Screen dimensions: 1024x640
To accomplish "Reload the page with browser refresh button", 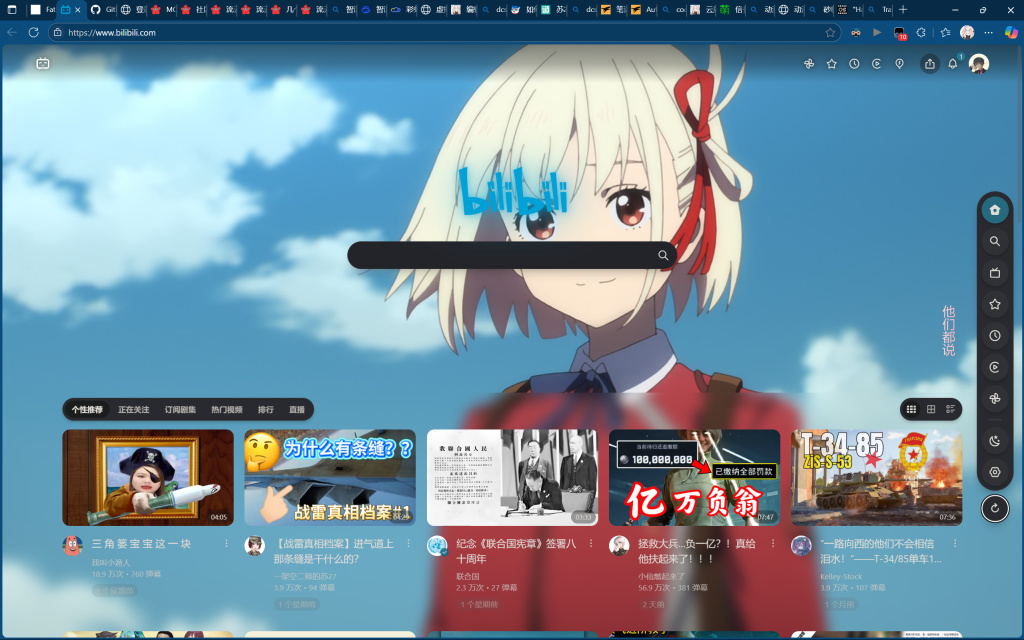I will click(x=33, y=32).
